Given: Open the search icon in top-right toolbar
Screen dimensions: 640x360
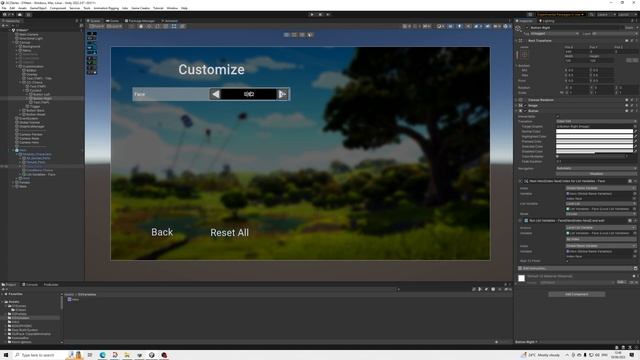Looking at the screenshot, I should tap(591, 14).
